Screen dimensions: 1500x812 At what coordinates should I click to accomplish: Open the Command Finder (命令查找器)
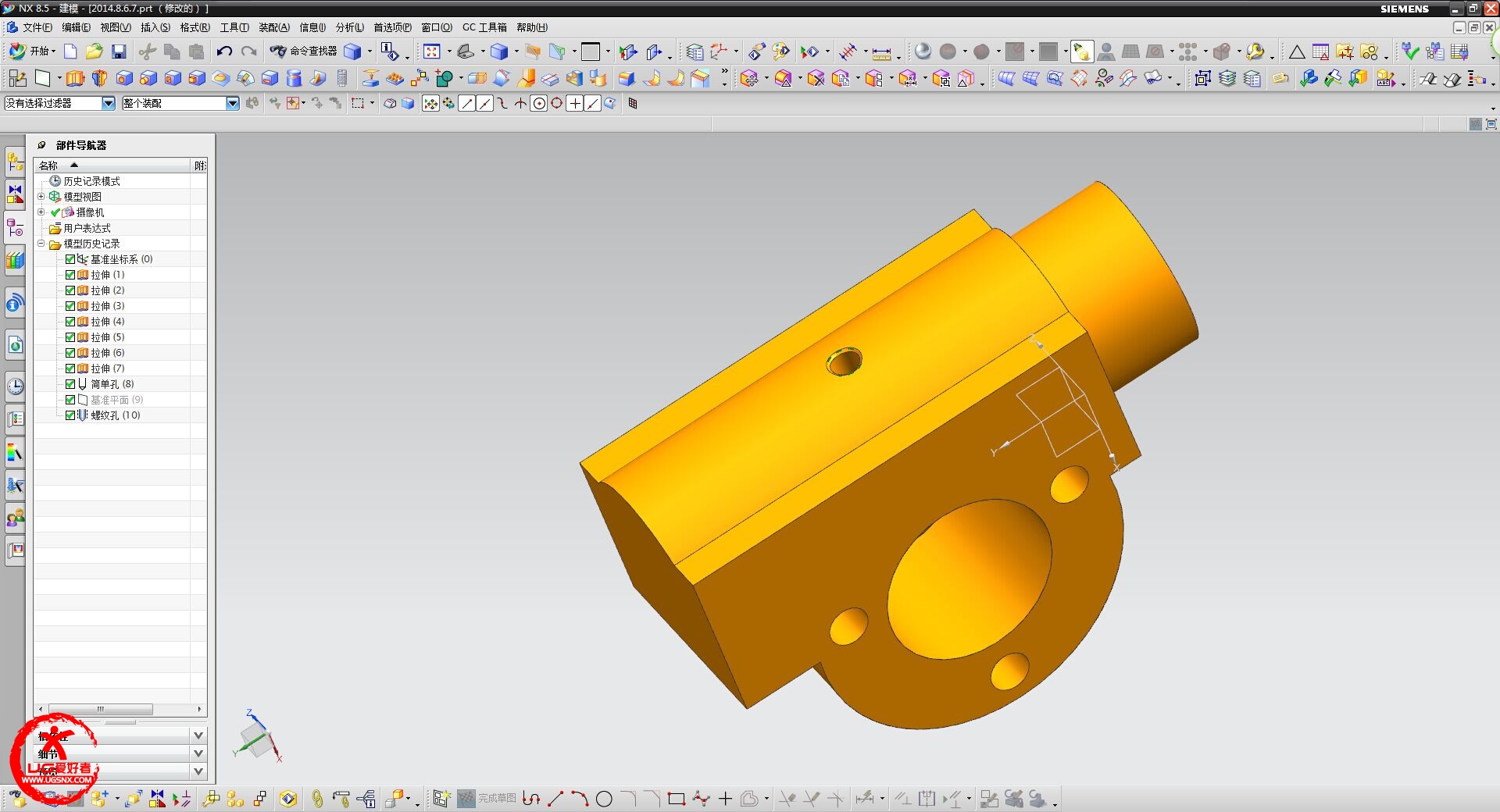click(x=303, y=52)
